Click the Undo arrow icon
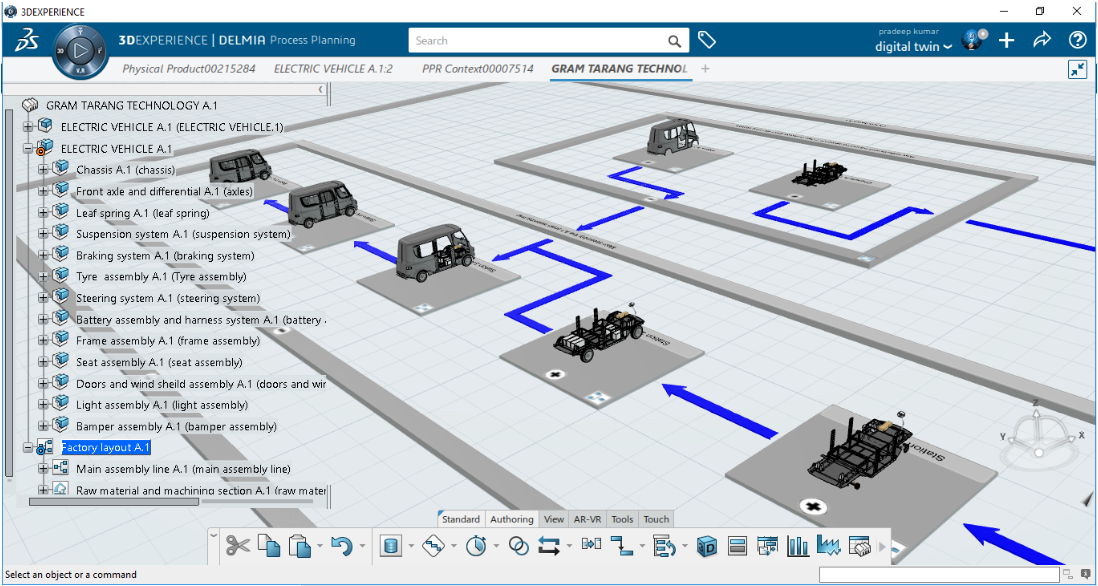1098x586 pixels. [x=342, y=545]
